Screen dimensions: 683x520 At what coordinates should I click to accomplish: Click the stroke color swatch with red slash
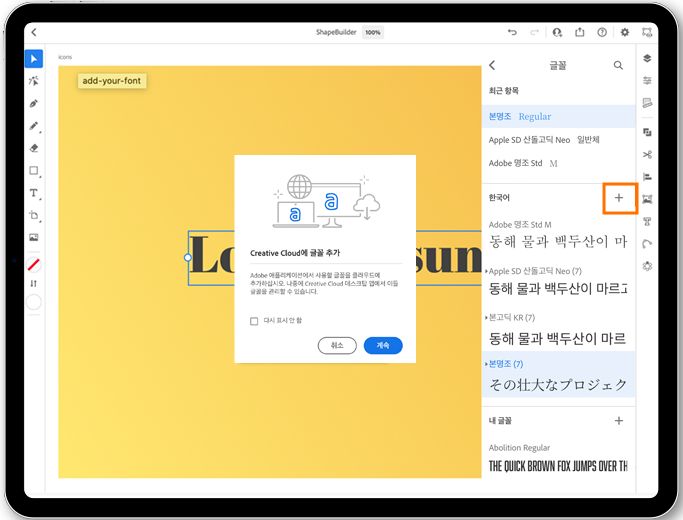[34, 264]
